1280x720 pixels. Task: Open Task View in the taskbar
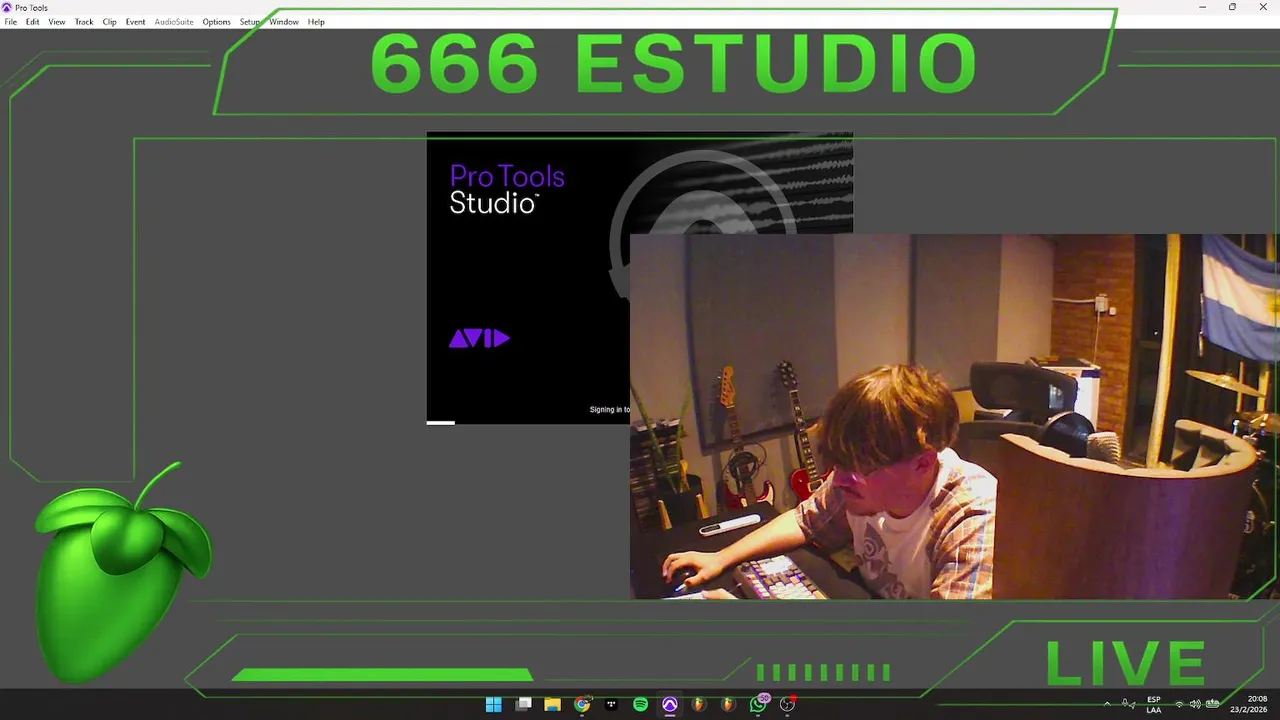click(x=523, y=705)
